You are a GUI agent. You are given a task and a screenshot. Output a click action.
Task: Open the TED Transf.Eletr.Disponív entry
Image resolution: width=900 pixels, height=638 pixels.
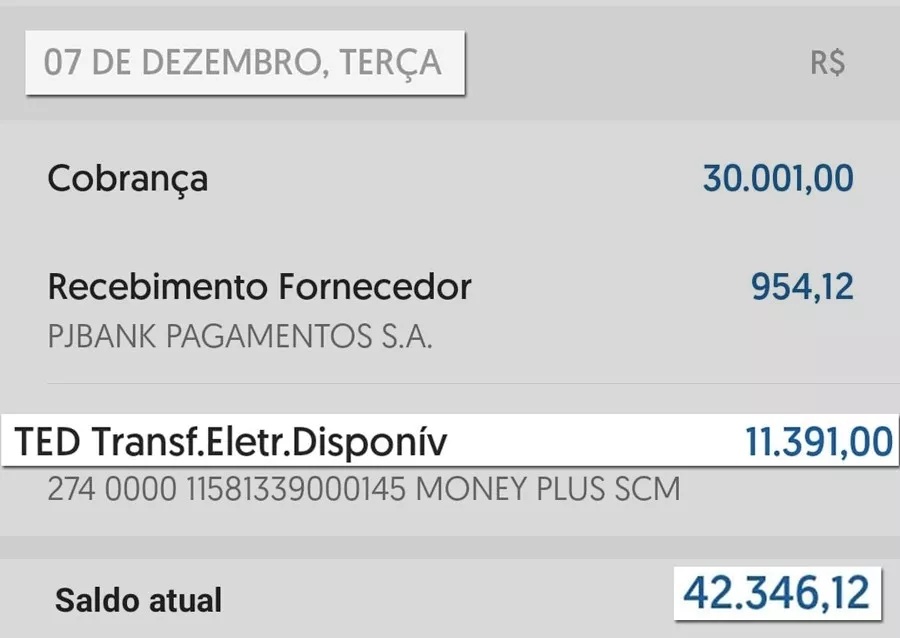point(450,441)
